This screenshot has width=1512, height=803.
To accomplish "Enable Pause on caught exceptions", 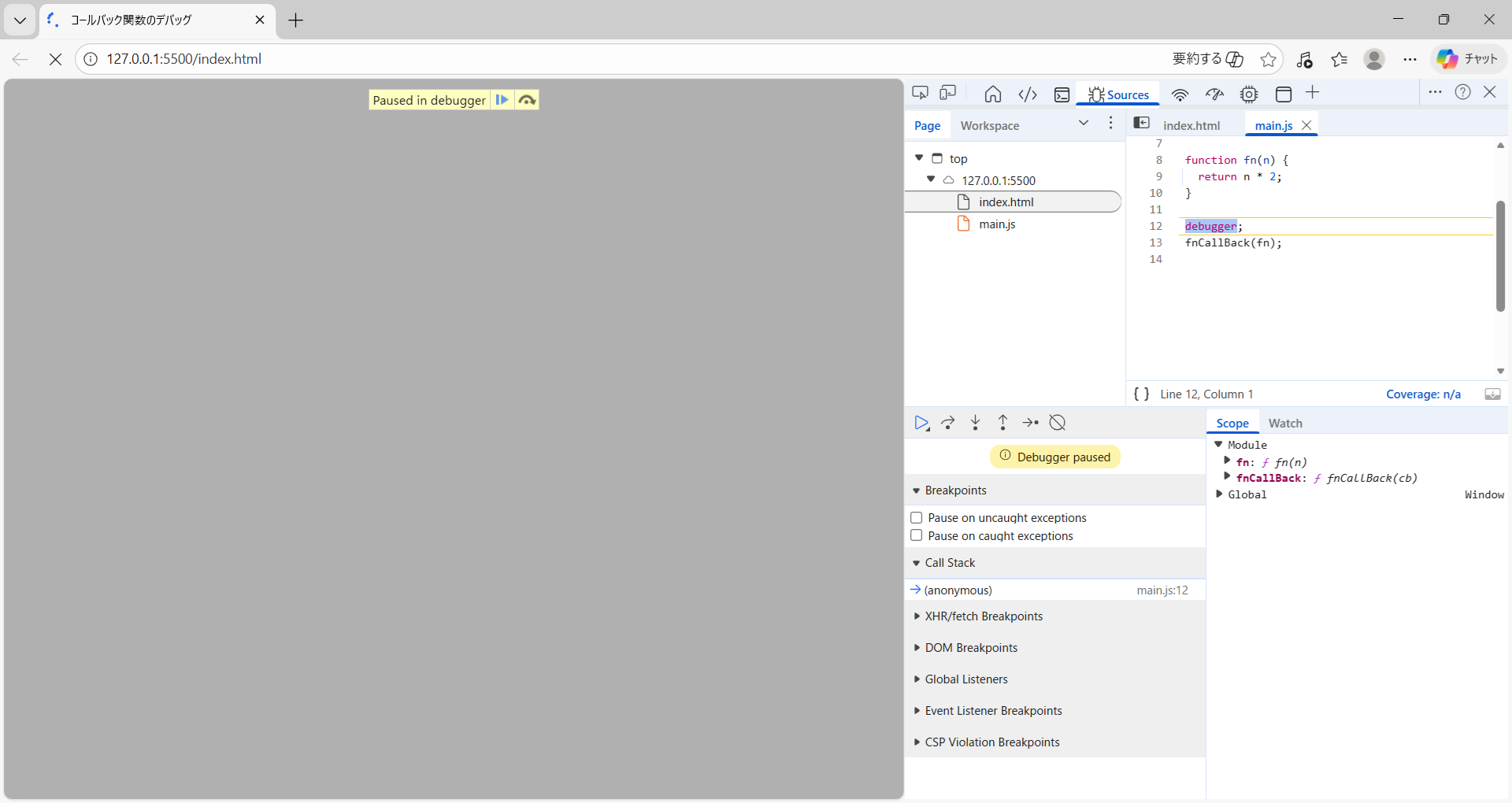I will 917,536.
